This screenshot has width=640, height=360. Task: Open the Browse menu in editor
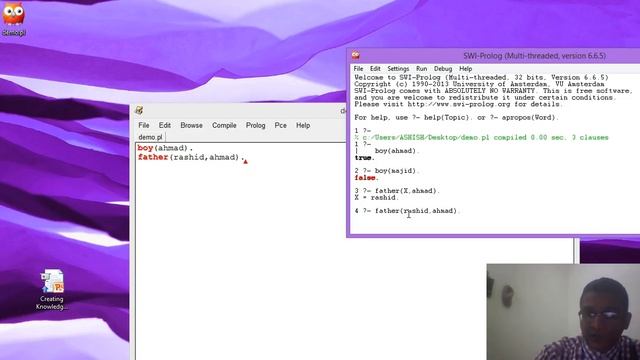point(191,125)
